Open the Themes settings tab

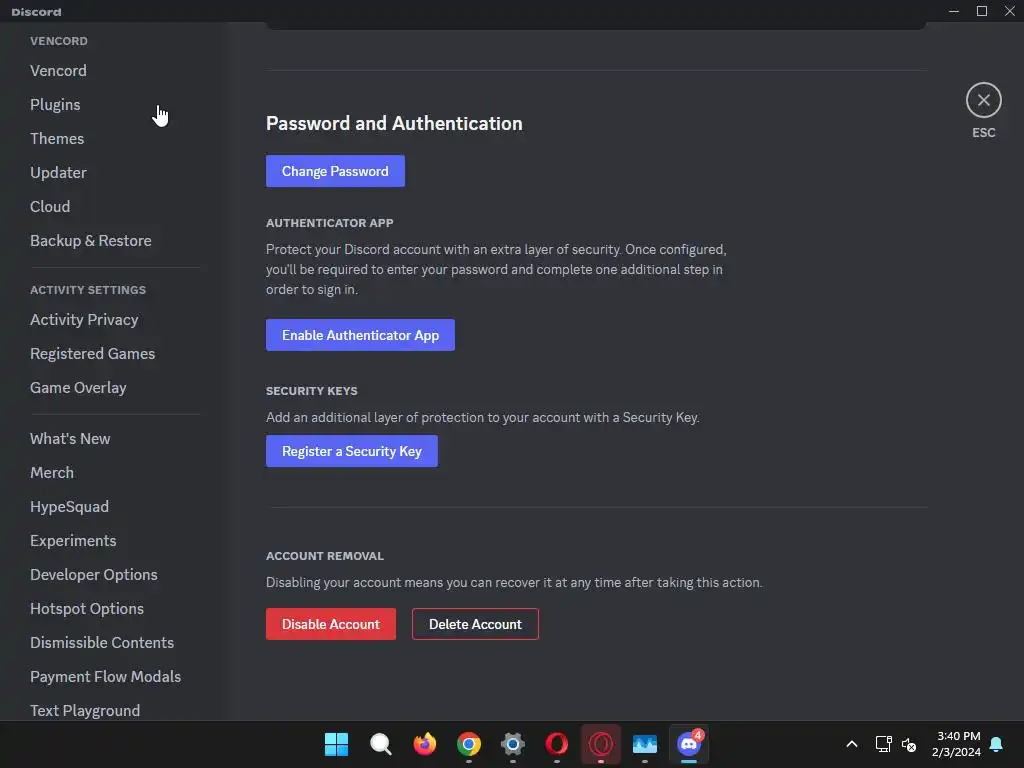click(57, 138)
